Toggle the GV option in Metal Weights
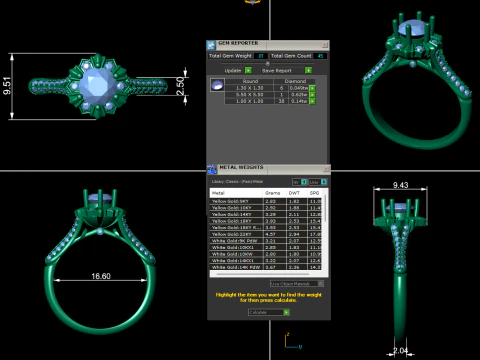The height and width of the screenshot is (360, 480). (x=300, y=182)
